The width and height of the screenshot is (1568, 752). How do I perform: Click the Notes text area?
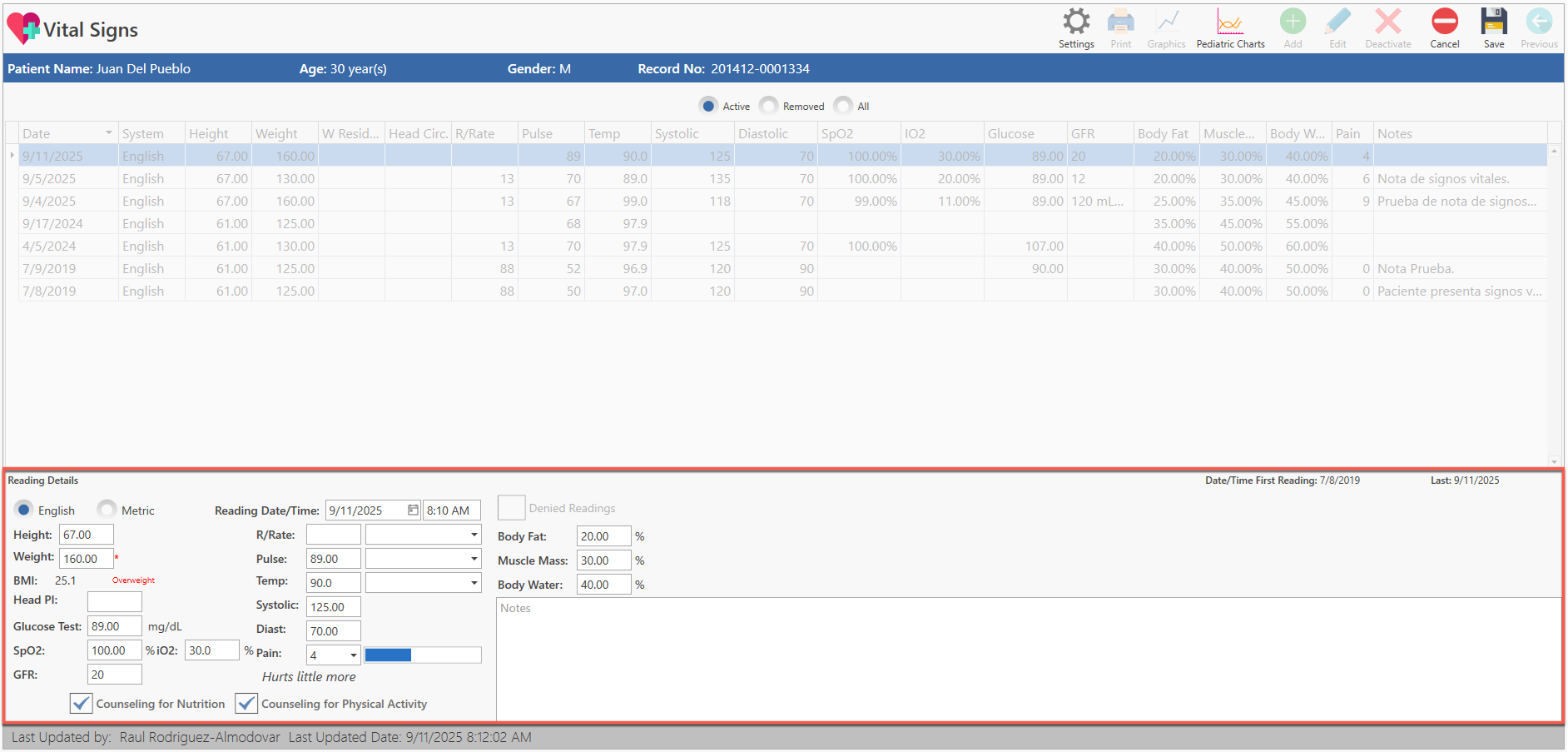(x=1029, y=659)
